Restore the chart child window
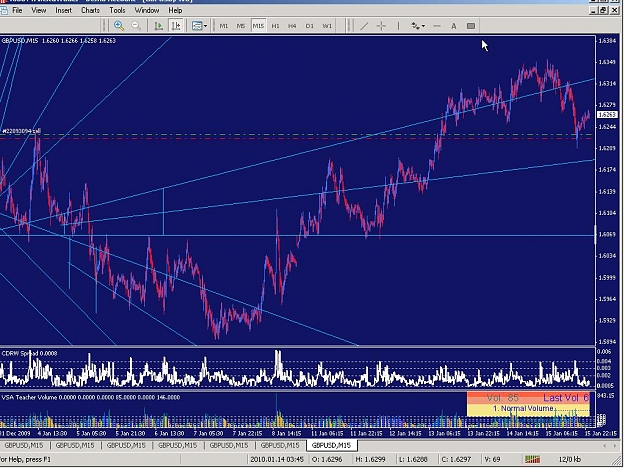The height and width of the screenshot is (469, 625). [x=603, y=11]
